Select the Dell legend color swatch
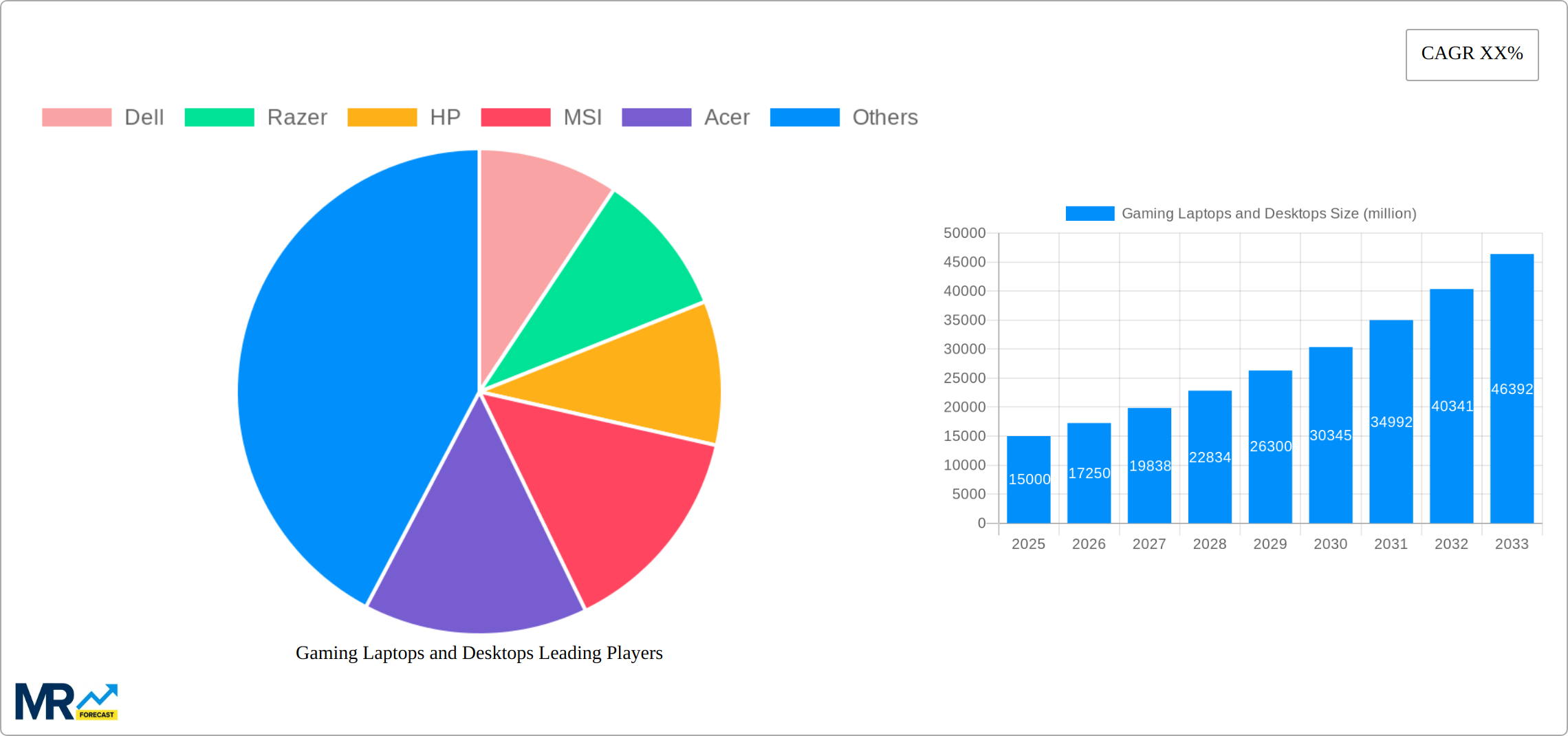This screenshot has height=736, width=1568. (76, 117)
